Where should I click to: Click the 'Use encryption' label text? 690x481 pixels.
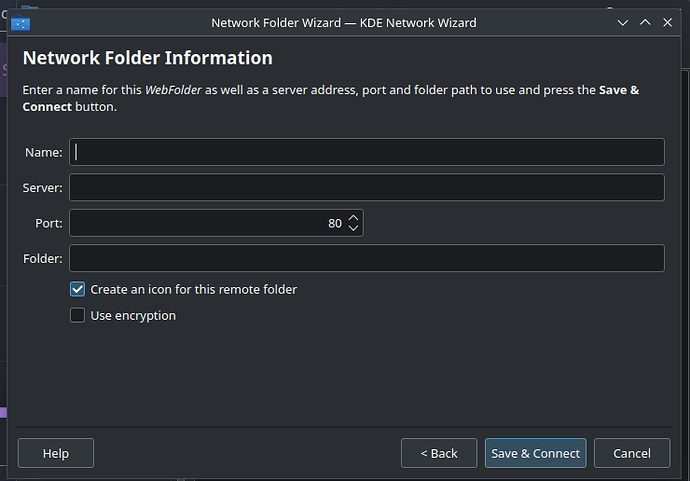(x=133, y=315)
